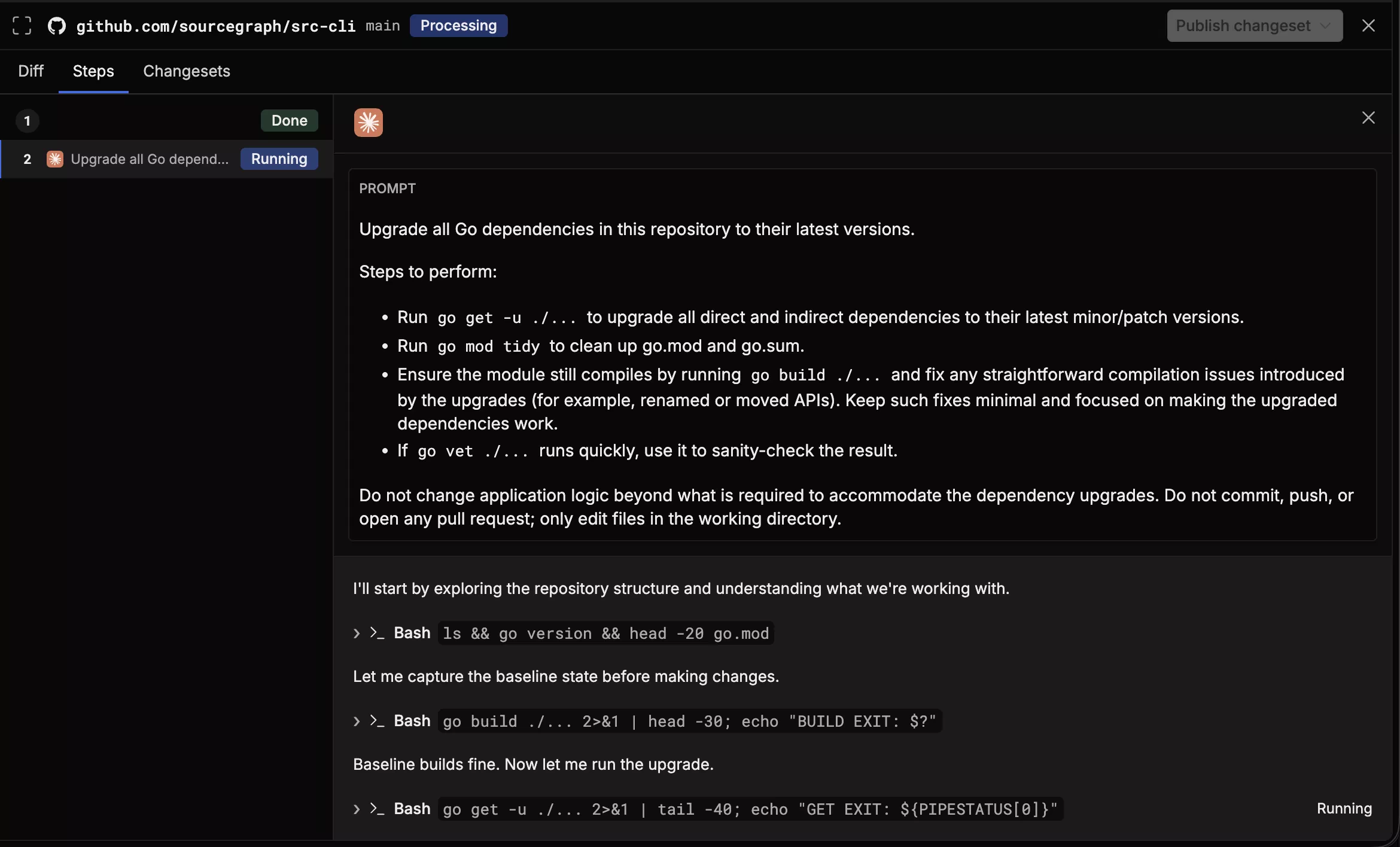Click the PROMPT heading label
The width and height of the screenshot is (1400, 847).
click(387, 189)
